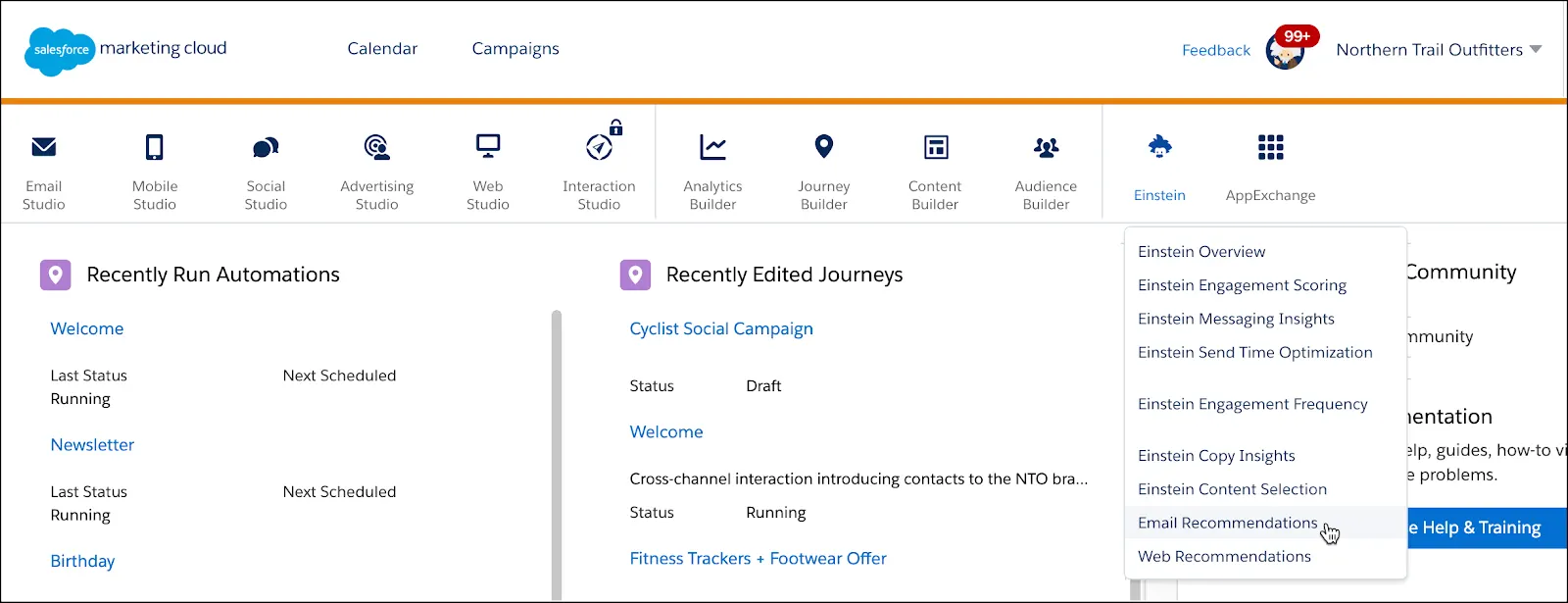The height and width of the screenshot is (603, 1568).
Task: Open Journey Builder pin icon
Action: tap(824, 146)
